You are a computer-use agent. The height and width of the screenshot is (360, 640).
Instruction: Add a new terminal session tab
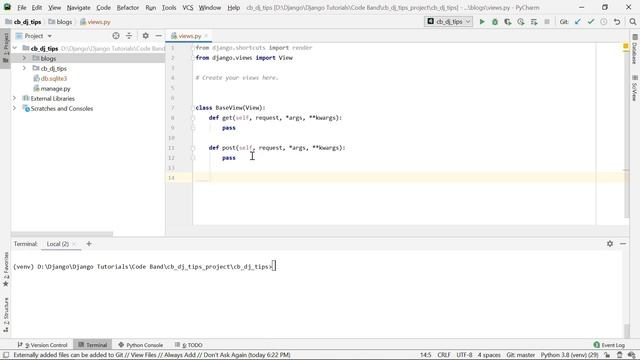[89, 244]
